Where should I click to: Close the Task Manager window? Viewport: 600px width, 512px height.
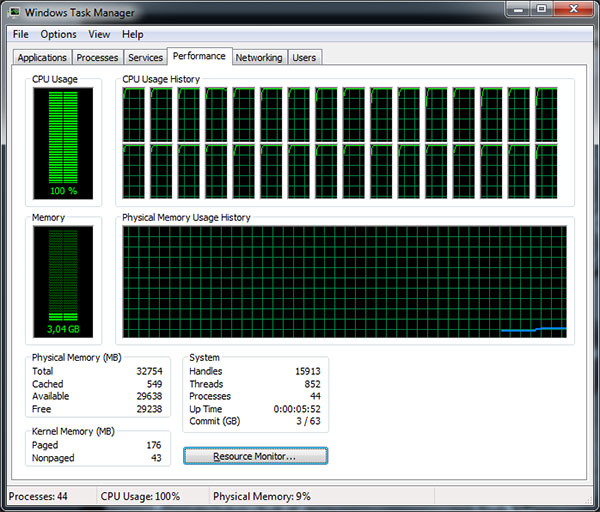[x=573, y=9]
